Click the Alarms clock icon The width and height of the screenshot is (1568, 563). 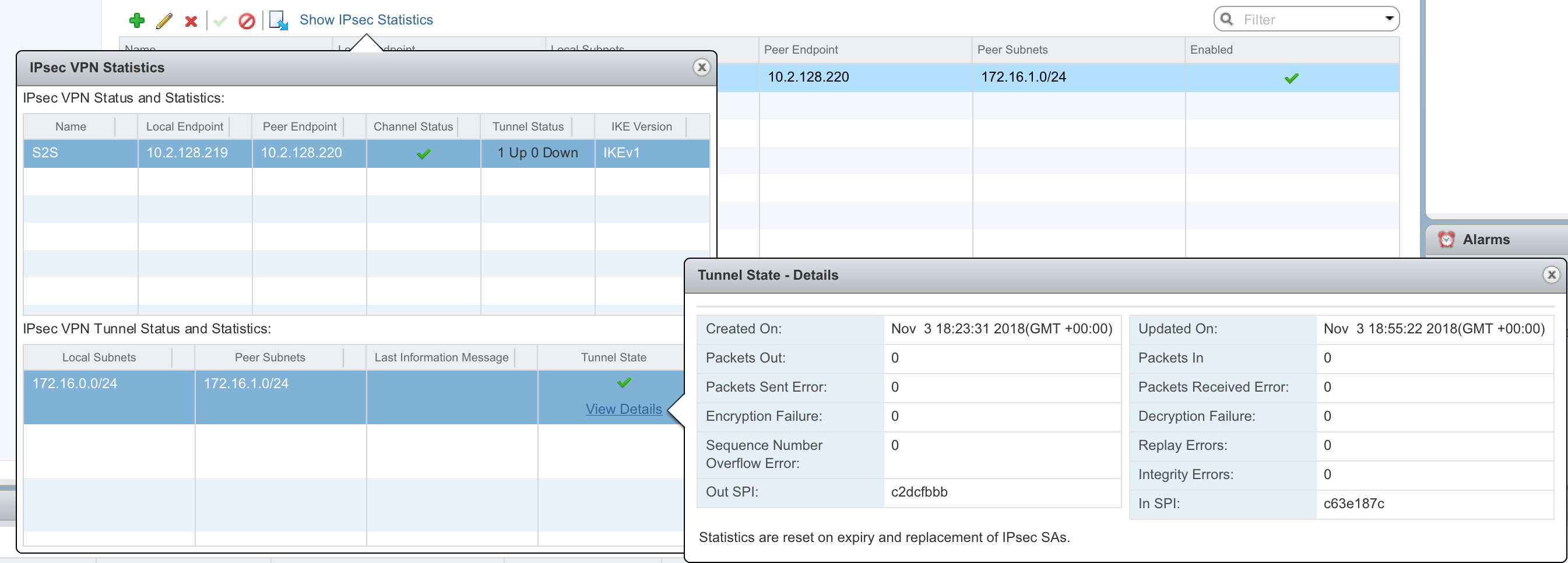(1446, 239)
